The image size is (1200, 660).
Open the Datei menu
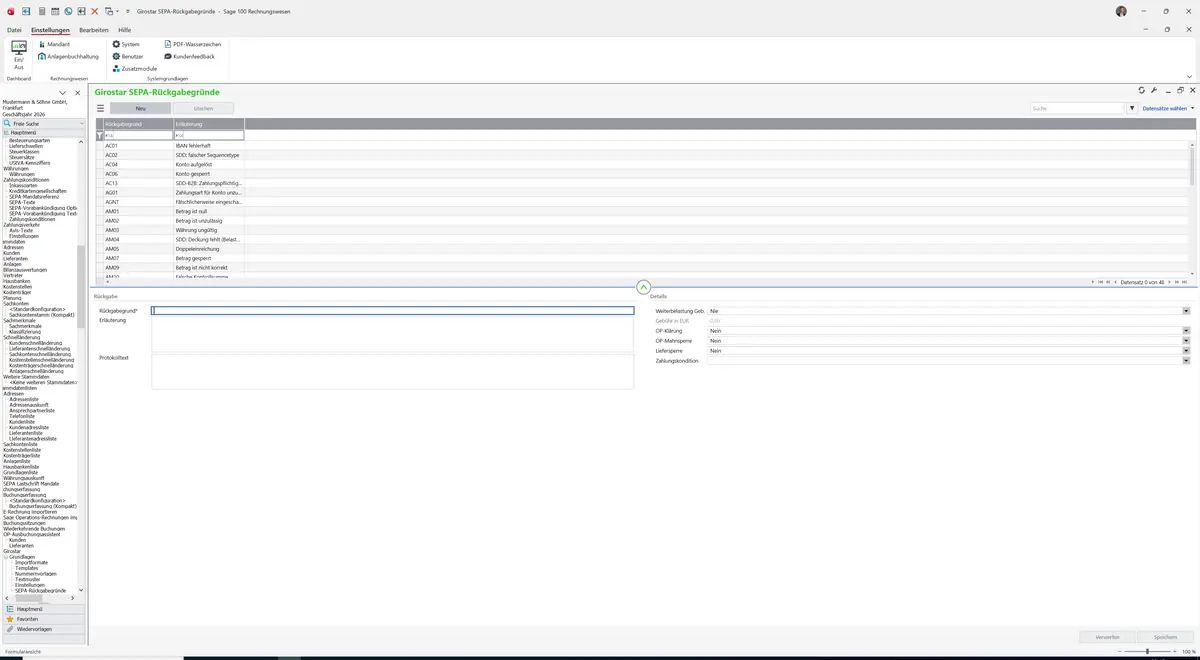click(14, 30)
